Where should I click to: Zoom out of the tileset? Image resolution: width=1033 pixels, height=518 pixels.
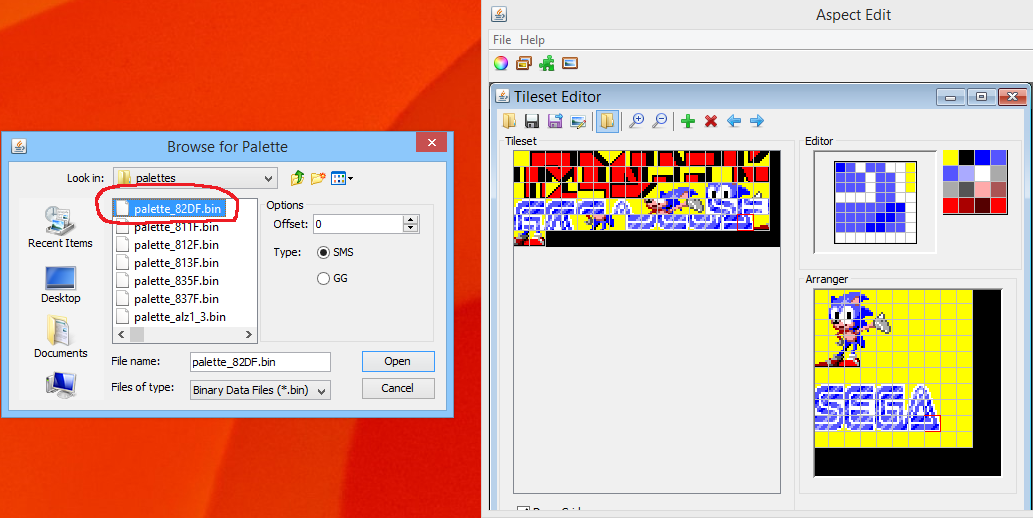659,121
